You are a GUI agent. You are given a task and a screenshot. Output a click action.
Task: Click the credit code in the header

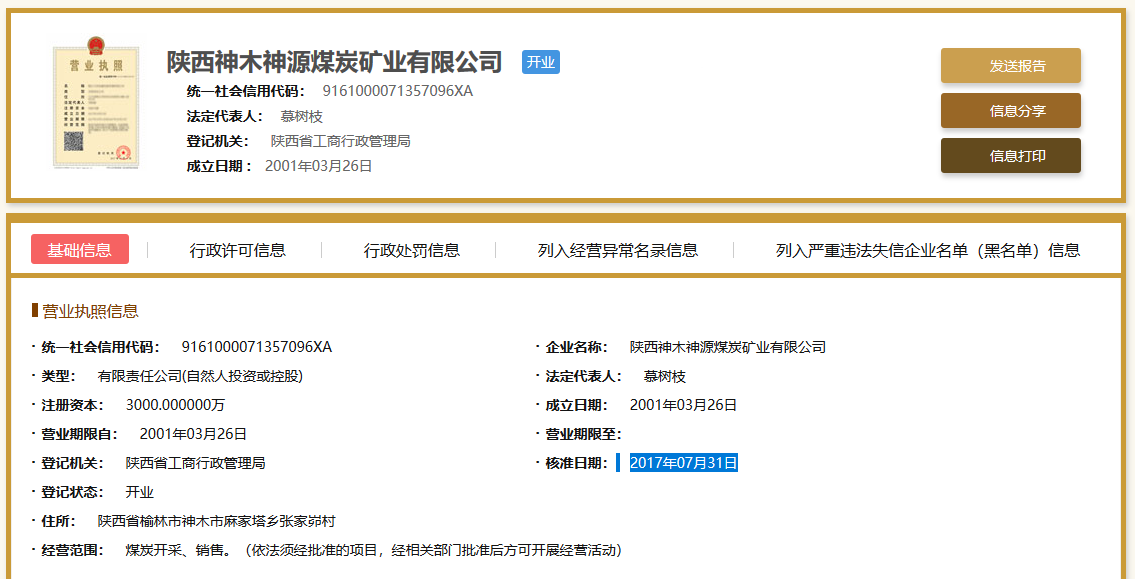397,91
